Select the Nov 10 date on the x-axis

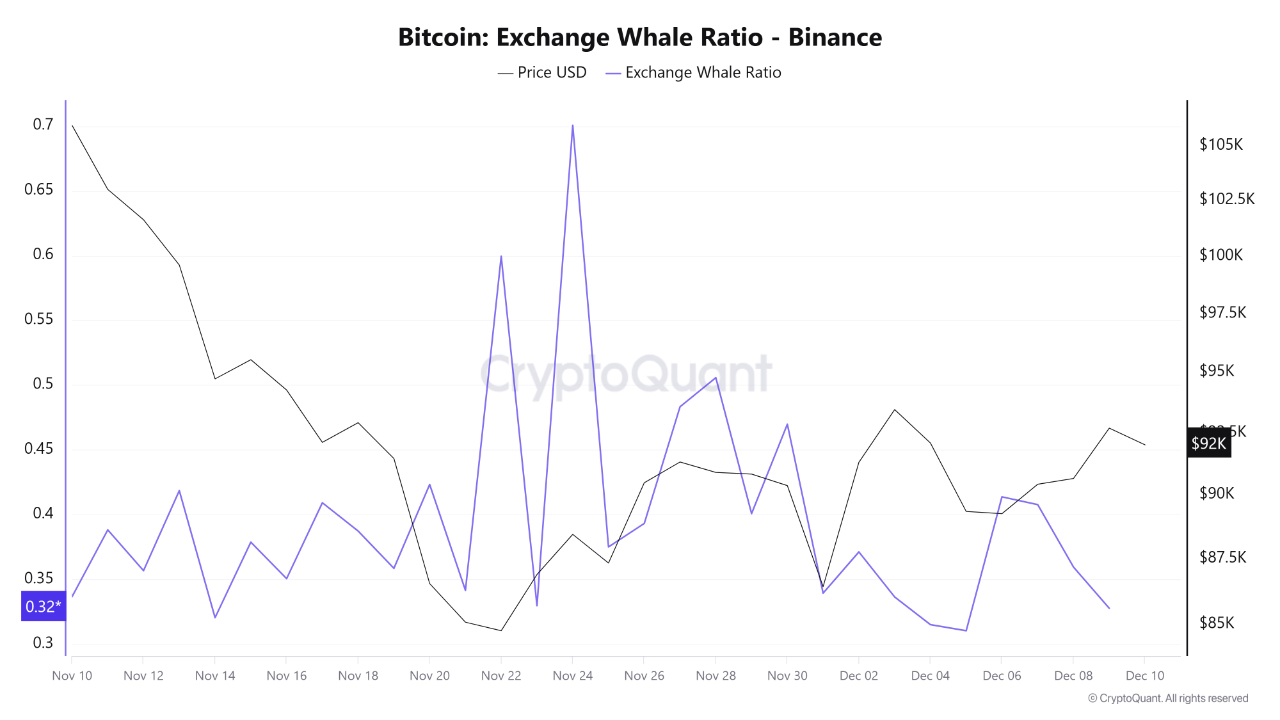72,676
